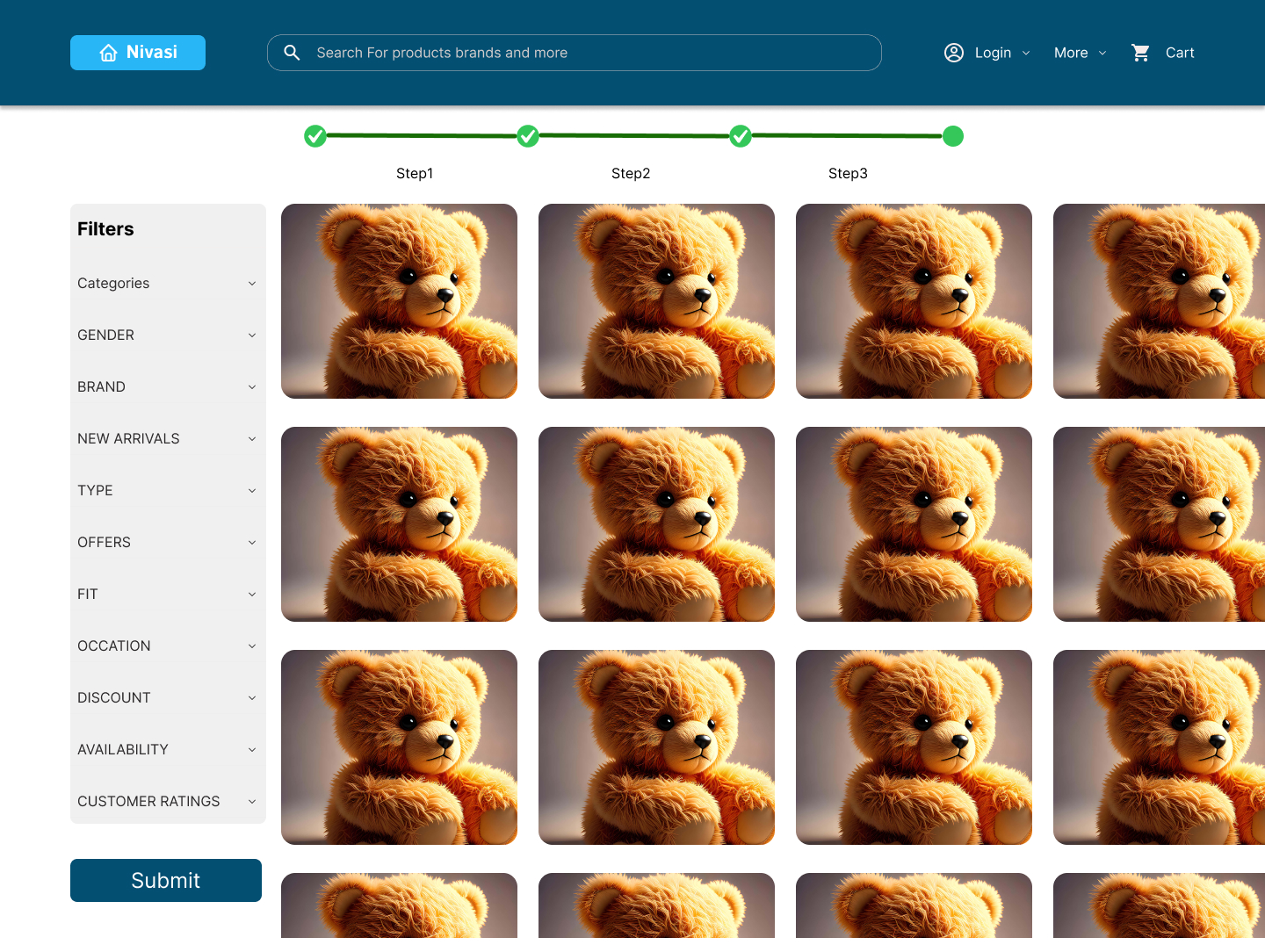1265x952 pixels.
Task: Expand the CUSTOMER RATINGS filter
Action: click(167, 801)
